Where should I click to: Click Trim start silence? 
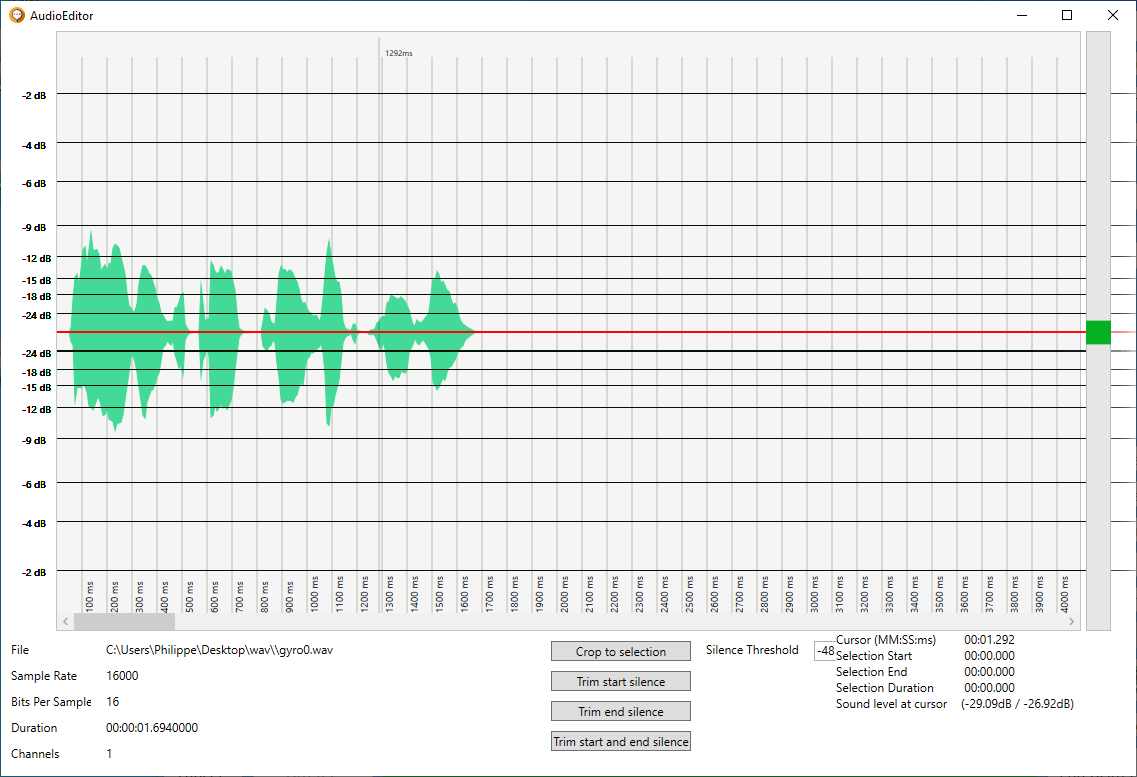tap(620, 681)
